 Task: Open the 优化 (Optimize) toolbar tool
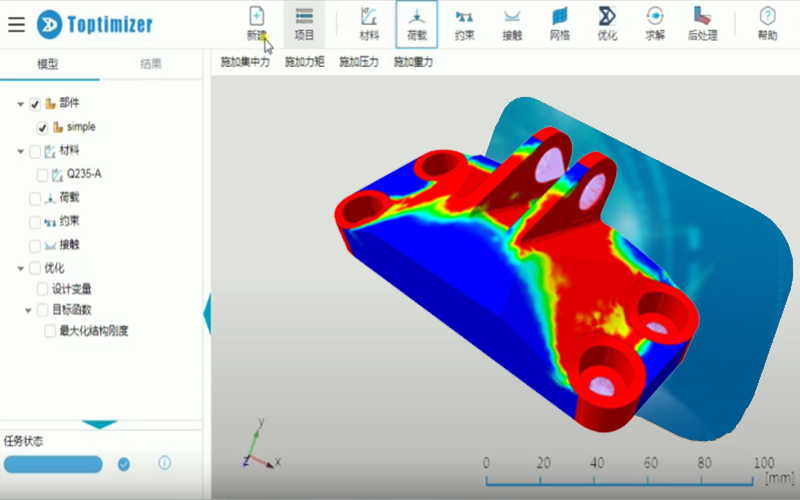[x=607, y=23]
